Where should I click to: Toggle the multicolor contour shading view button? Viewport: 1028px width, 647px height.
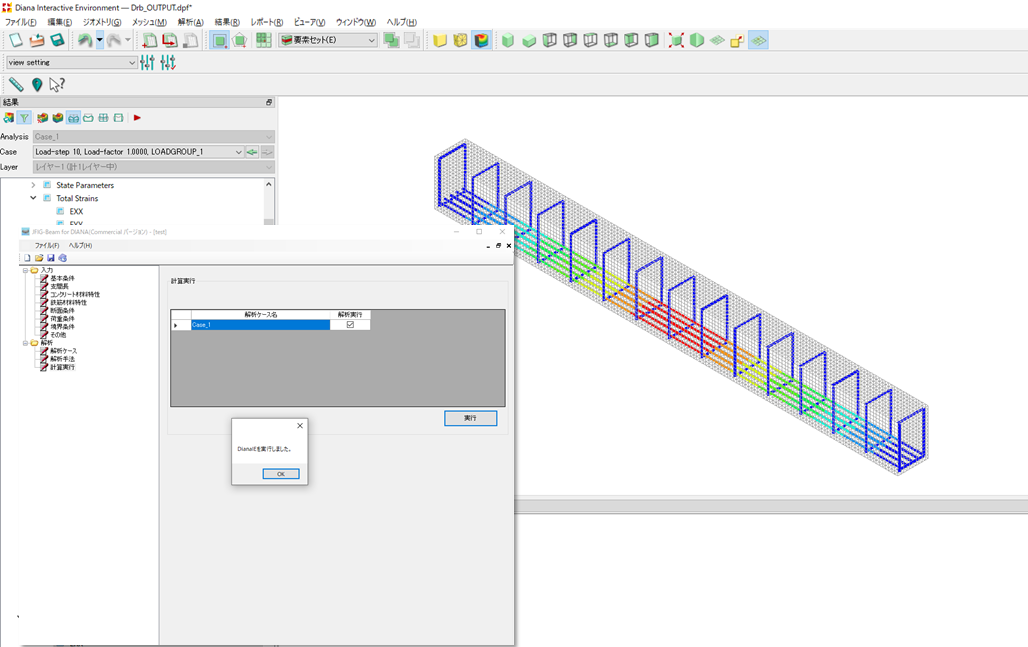coord(482,40)
